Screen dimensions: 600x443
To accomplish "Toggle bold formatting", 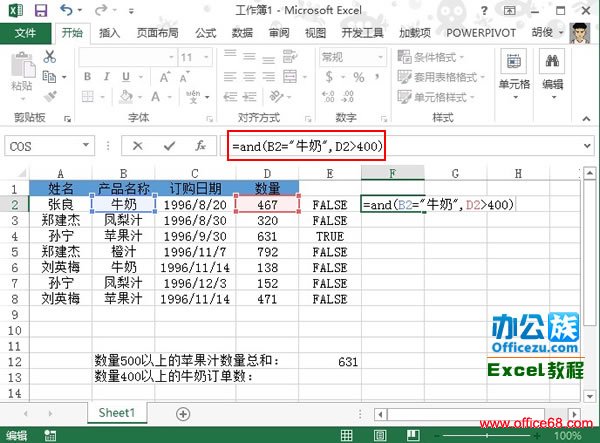I will pyautogui.click(x=88, y=77).
